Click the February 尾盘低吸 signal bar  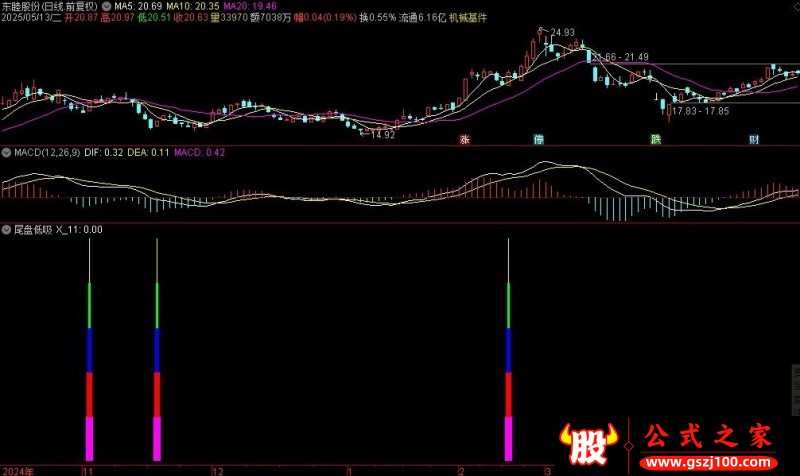[508, 349]
